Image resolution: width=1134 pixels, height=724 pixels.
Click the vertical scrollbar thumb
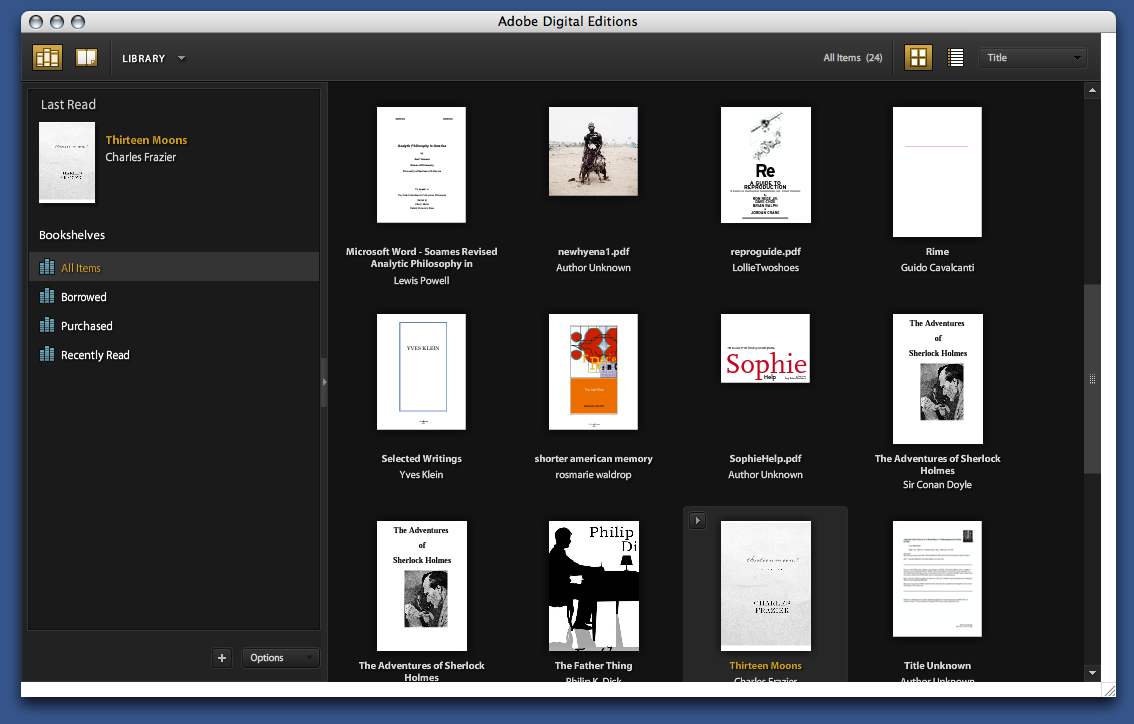(x=1092, y=379)
